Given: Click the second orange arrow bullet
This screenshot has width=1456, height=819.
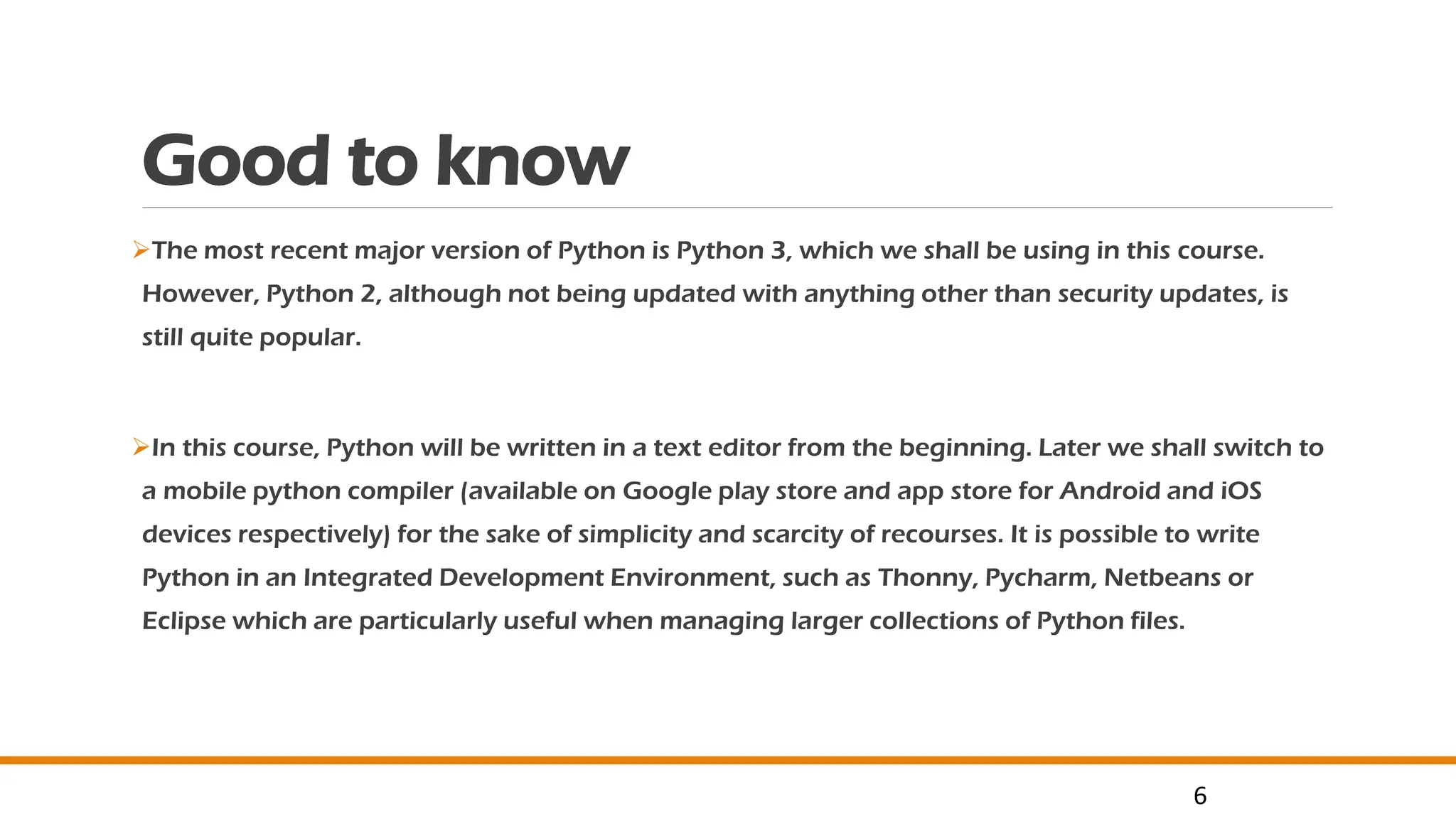Looking at the screenshot, I should coord(140,447).
